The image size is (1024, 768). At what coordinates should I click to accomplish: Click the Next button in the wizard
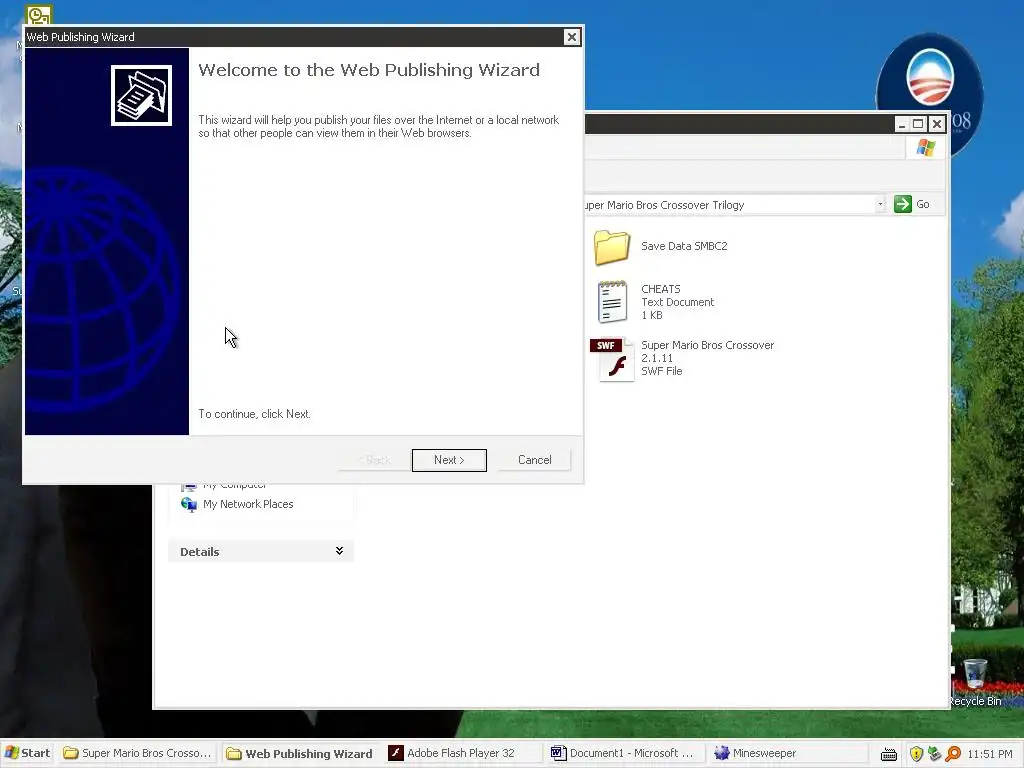449,460
